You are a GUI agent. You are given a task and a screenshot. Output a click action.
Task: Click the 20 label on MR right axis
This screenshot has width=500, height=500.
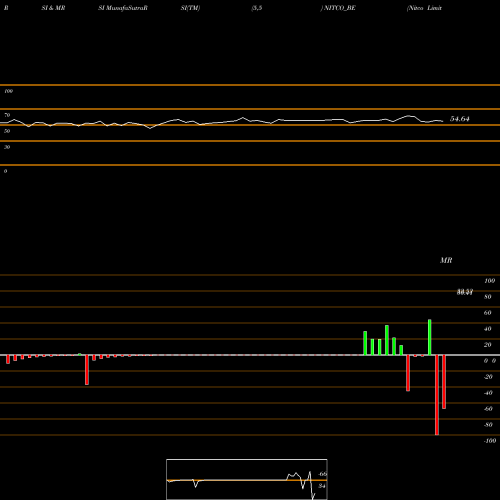[x=487, y=345]
